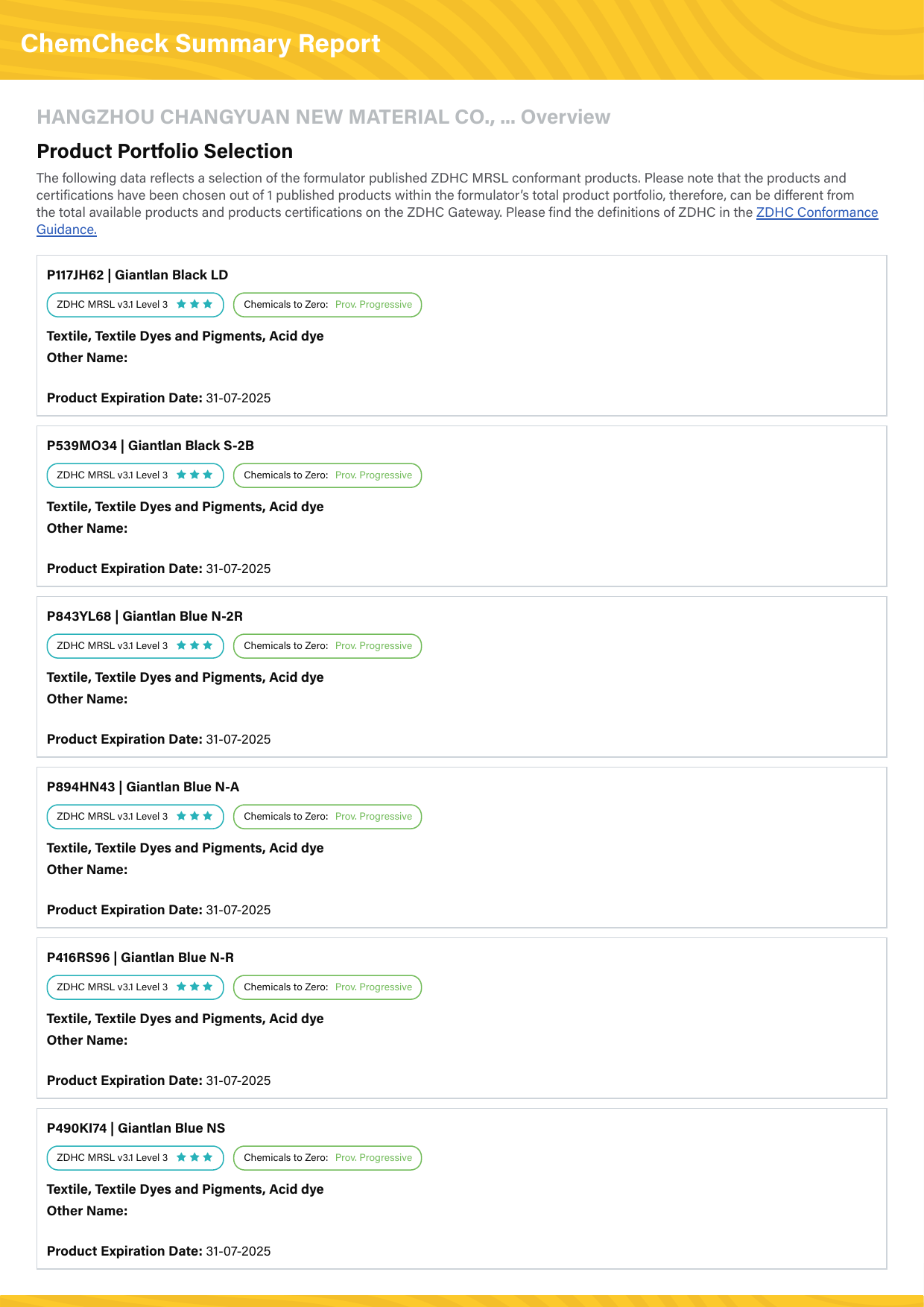This screenshot has height=1307, width=924.
Task: Click the stars icon for Giantlan Black LD
Action: pyautogui.click(x=194, y=304)
